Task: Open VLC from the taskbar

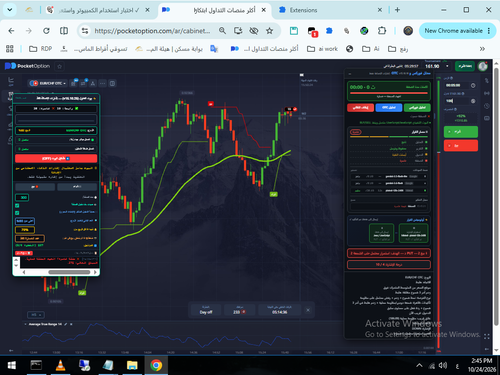Action: coord(60,365)
